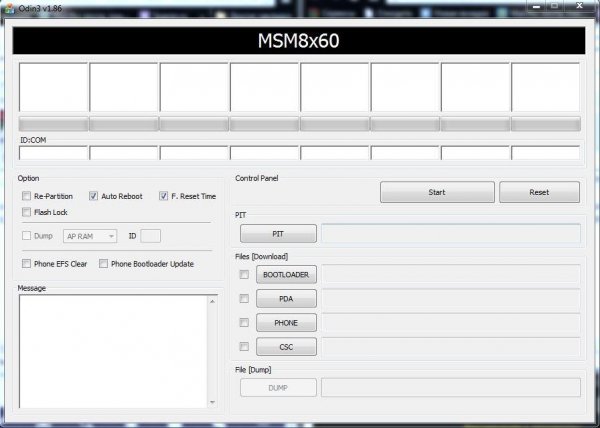Click the PIT file path field
The height and width of the screenshot is (428, 600).
[x=451, y=233]
